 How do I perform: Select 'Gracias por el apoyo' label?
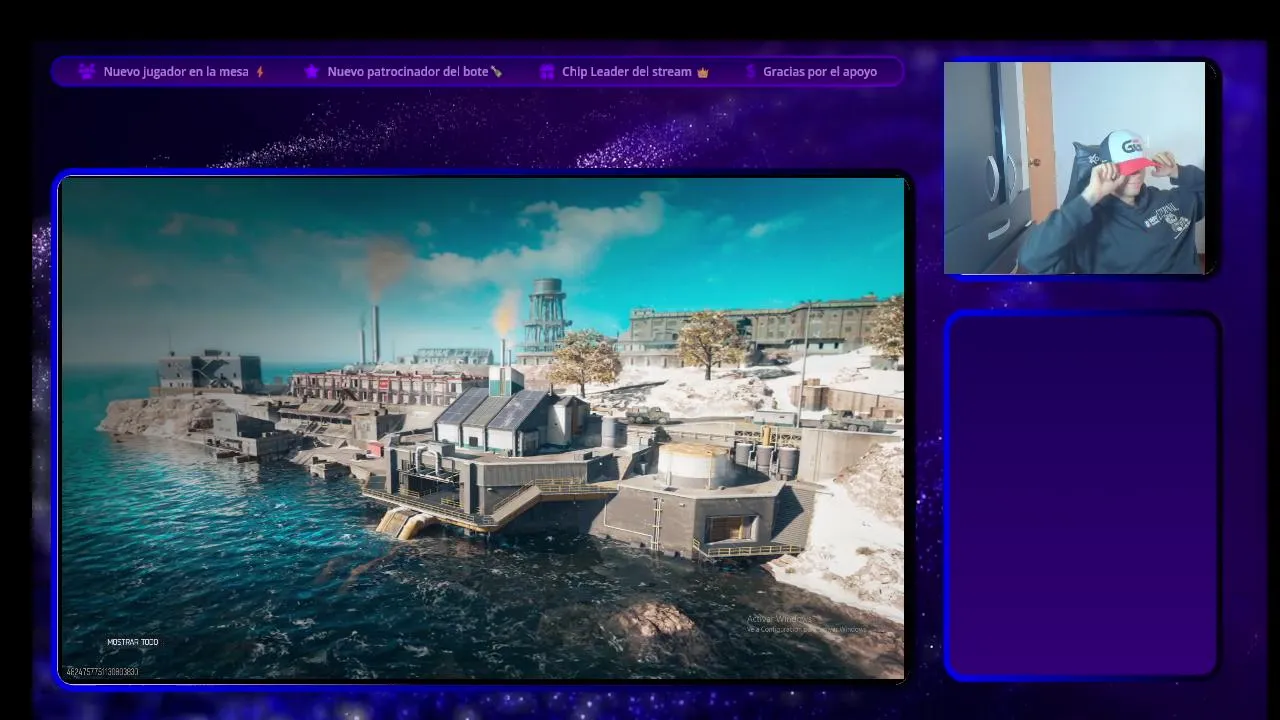pos(820,72)
